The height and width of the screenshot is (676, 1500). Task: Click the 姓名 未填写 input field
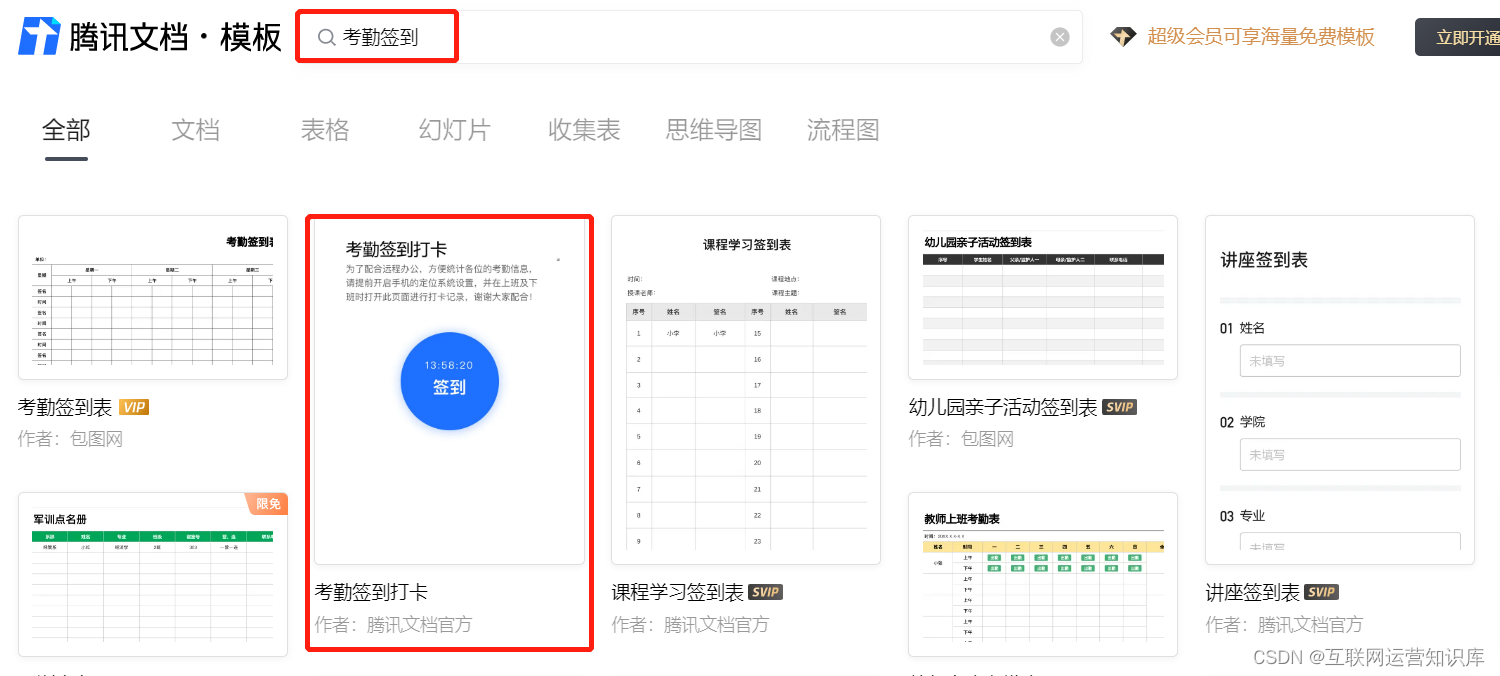1349,360
